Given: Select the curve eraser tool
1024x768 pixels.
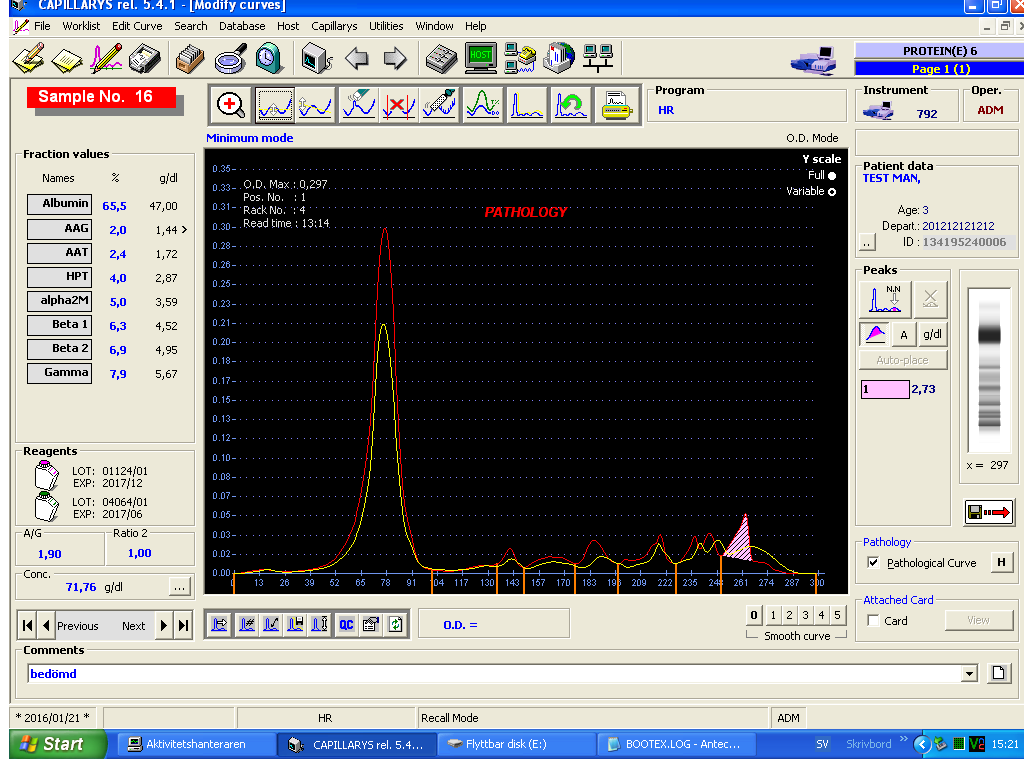Looking at the screenshot, I should point(358,104).
